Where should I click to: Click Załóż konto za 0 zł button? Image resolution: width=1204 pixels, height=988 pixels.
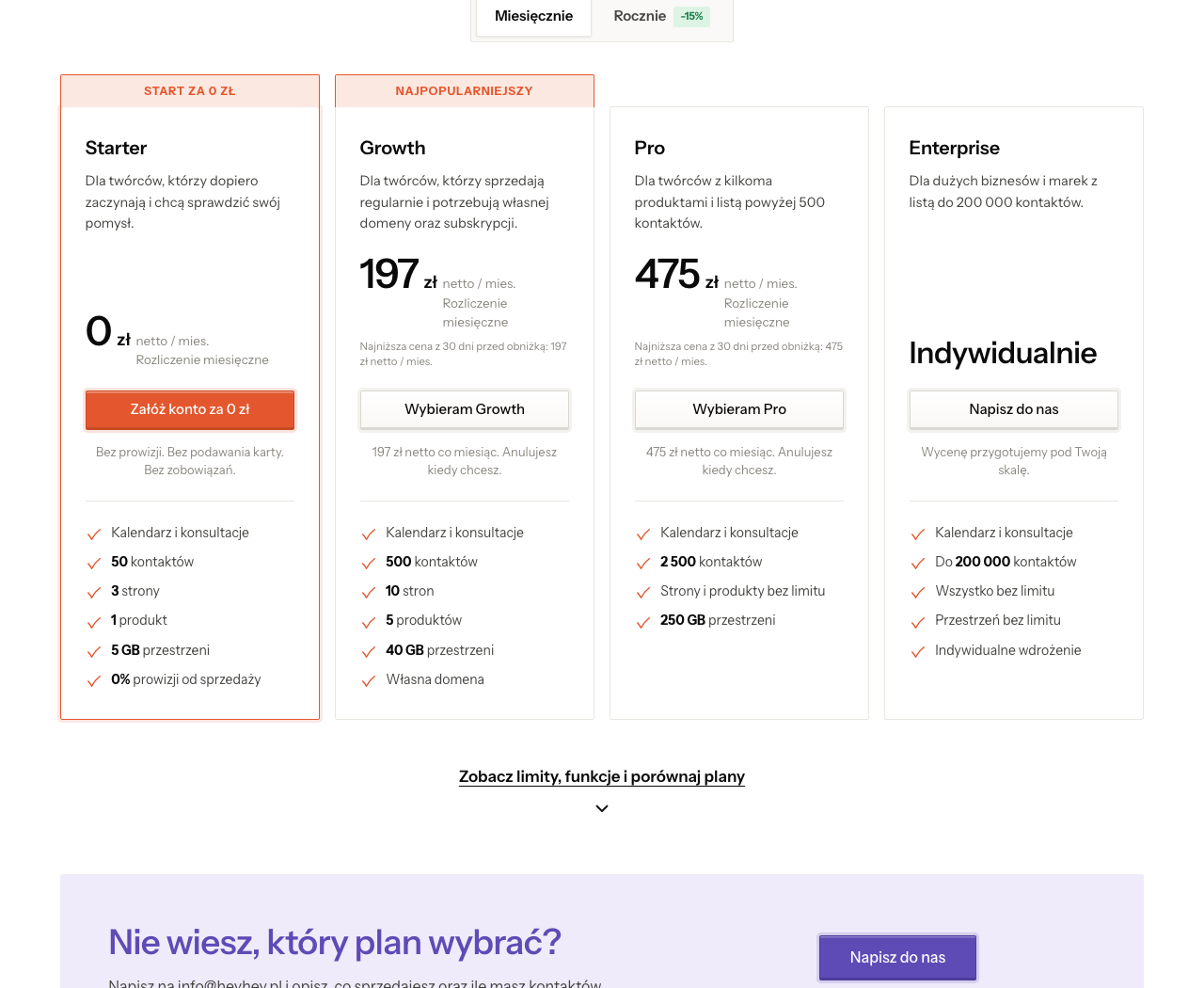click(x=190, y=409)
